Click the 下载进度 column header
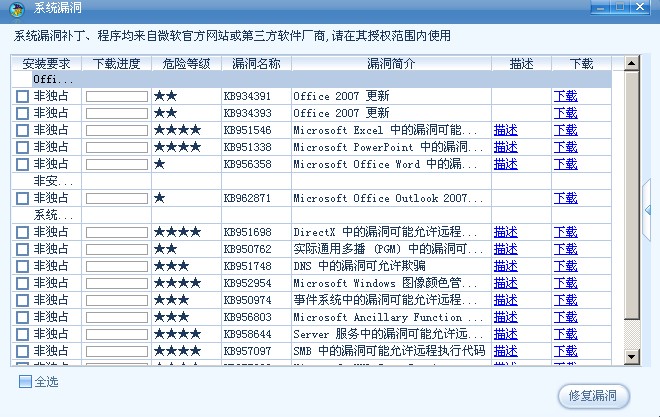 117,64
